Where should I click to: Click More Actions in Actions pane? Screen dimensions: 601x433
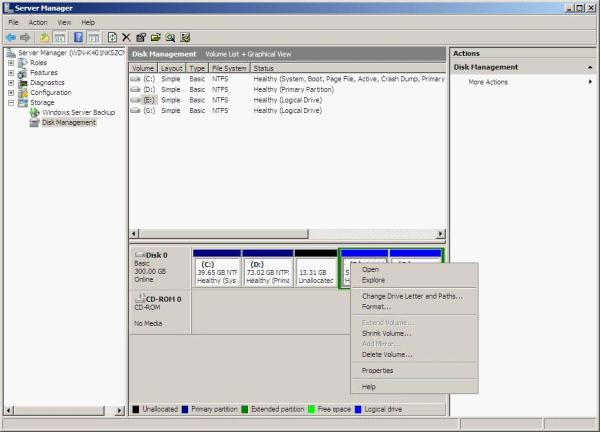click(488, 82)
